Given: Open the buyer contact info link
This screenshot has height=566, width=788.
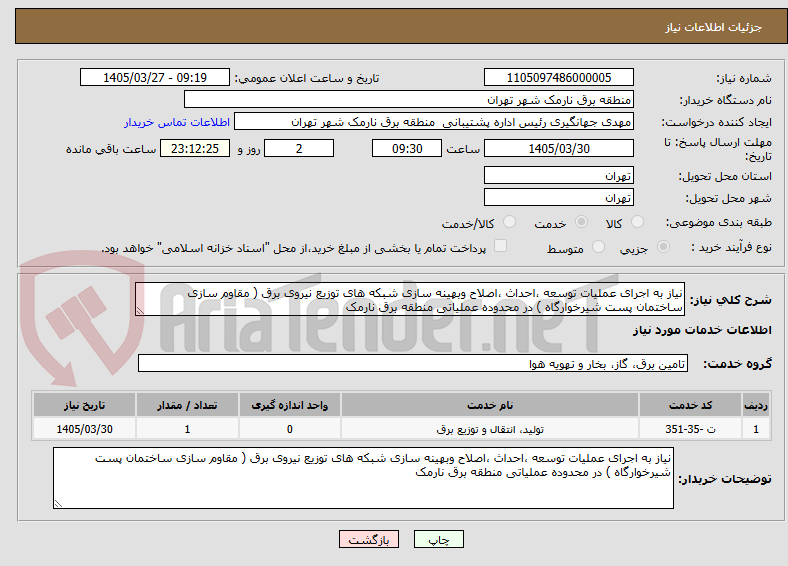Looking at the screenshot, I should pyautogui.click(x=177, y=122).
